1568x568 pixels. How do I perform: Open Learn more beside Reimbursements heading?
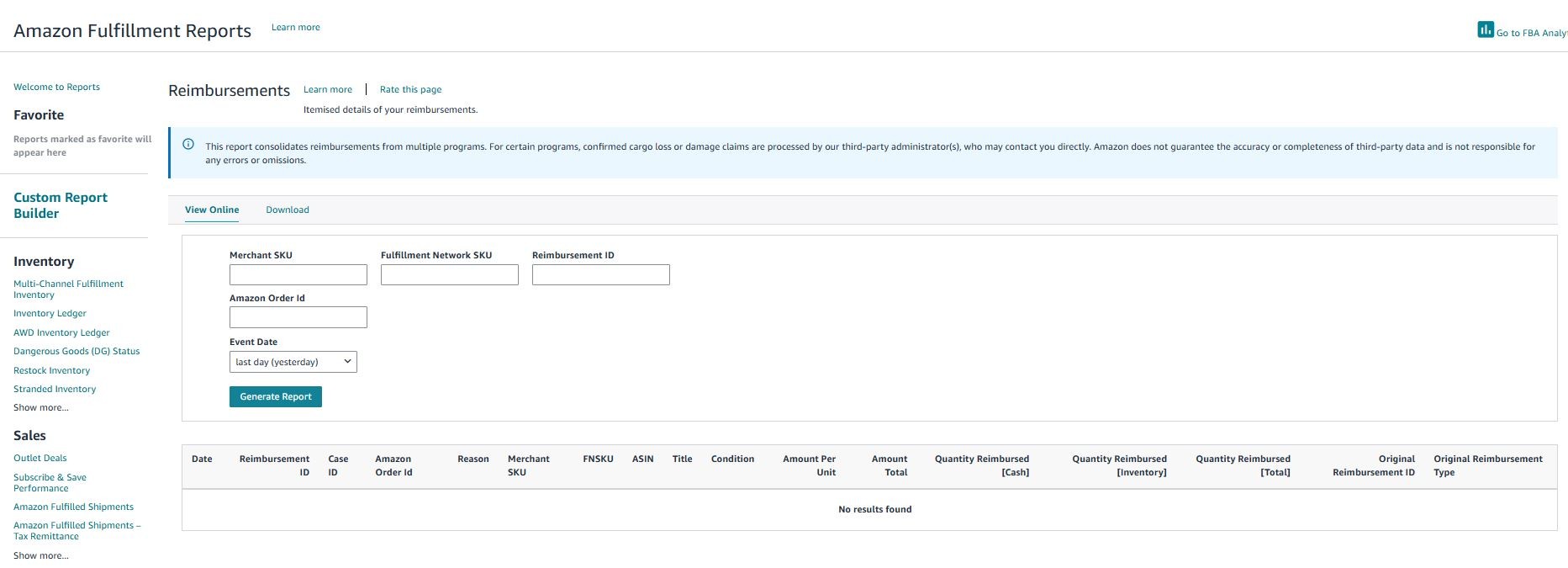pyautogui.click(x=328, y=89)
